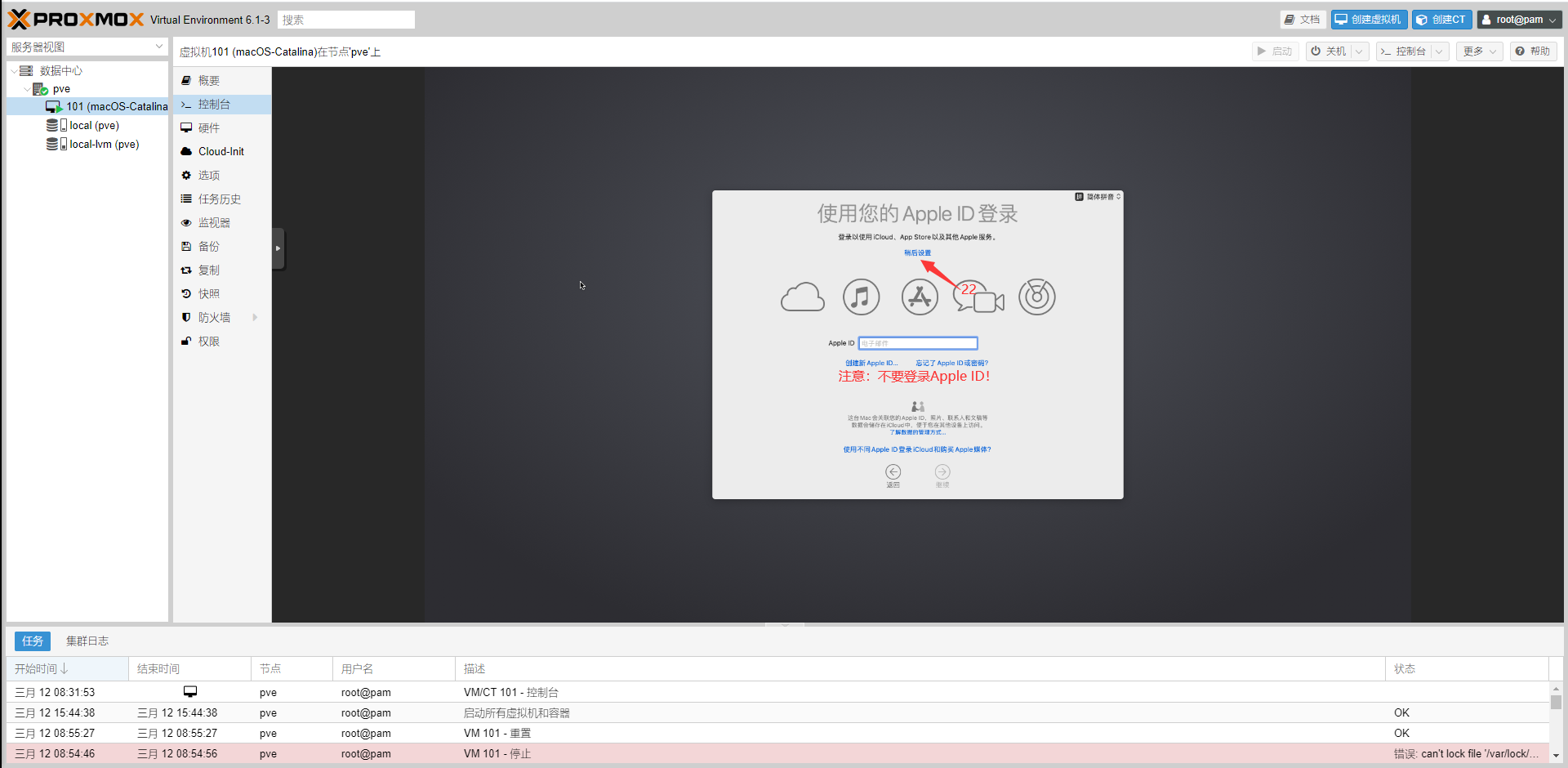This screenshot has width=1568, height=768.
Task: Expand the 关机 shutdown options arrow
Action: [x=1359, y=51]
